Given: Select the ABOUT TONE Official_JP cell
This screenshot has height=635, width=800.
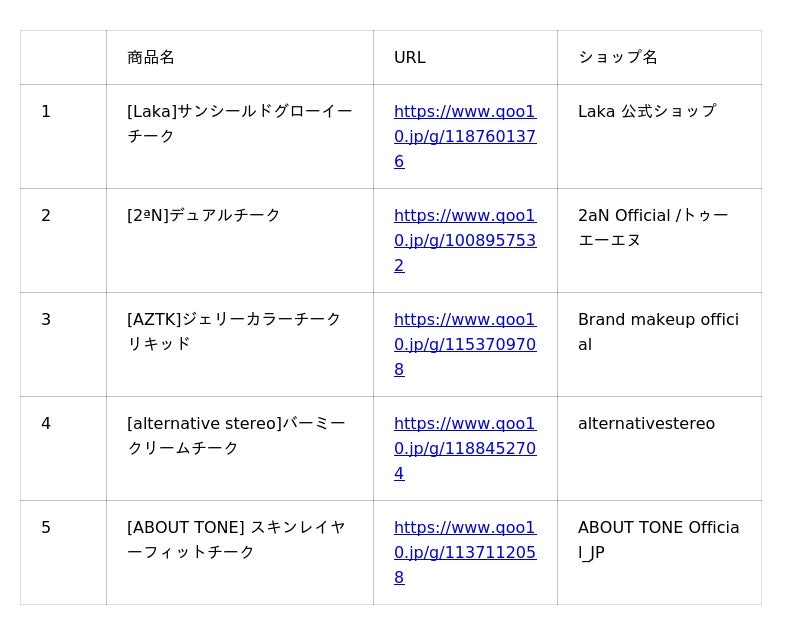Looking at the screenshot, I should 659,553.
